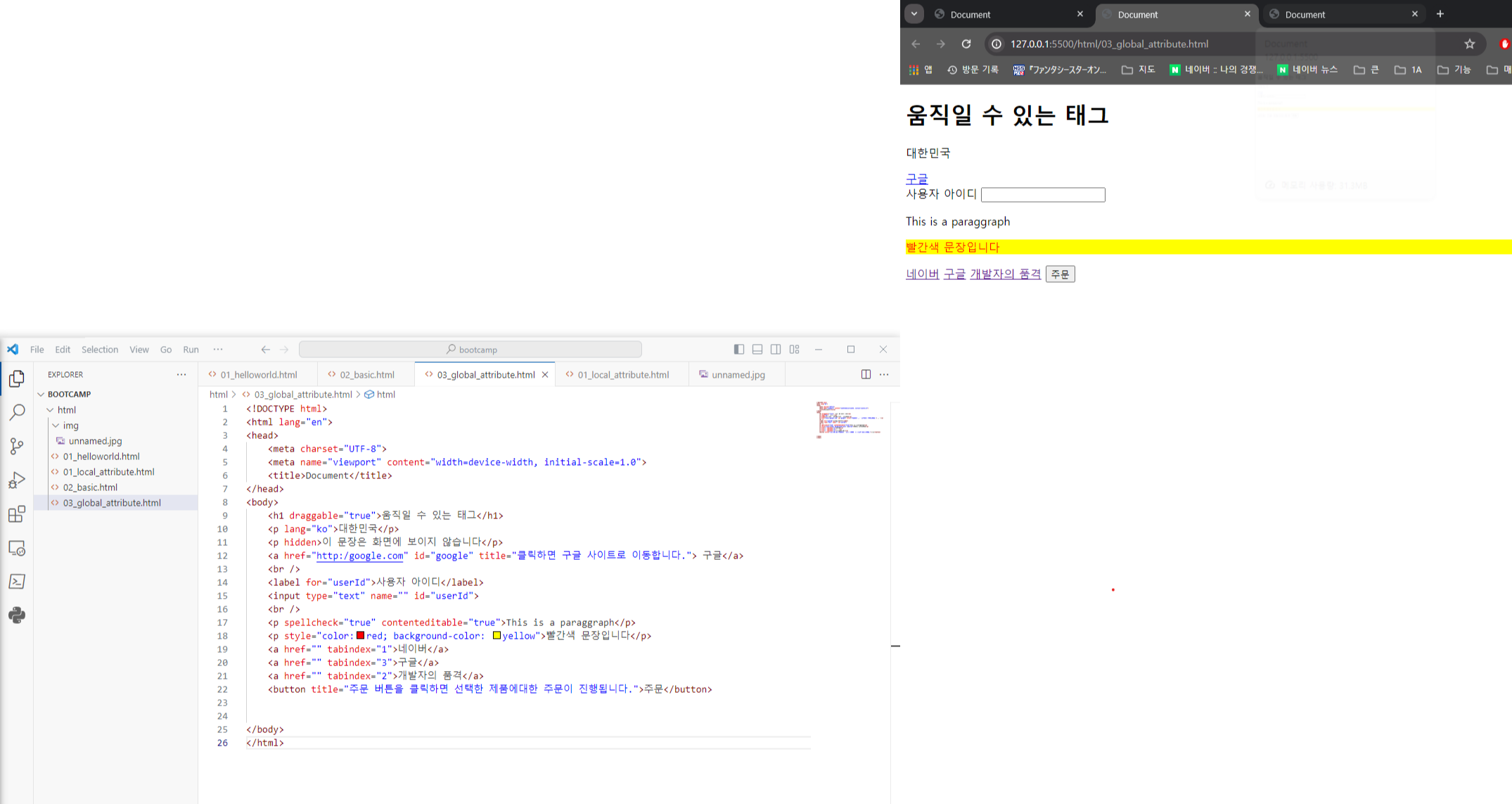The image size is (1512, 804).
Task: Open the Selection menu
Action: point(99,350)
